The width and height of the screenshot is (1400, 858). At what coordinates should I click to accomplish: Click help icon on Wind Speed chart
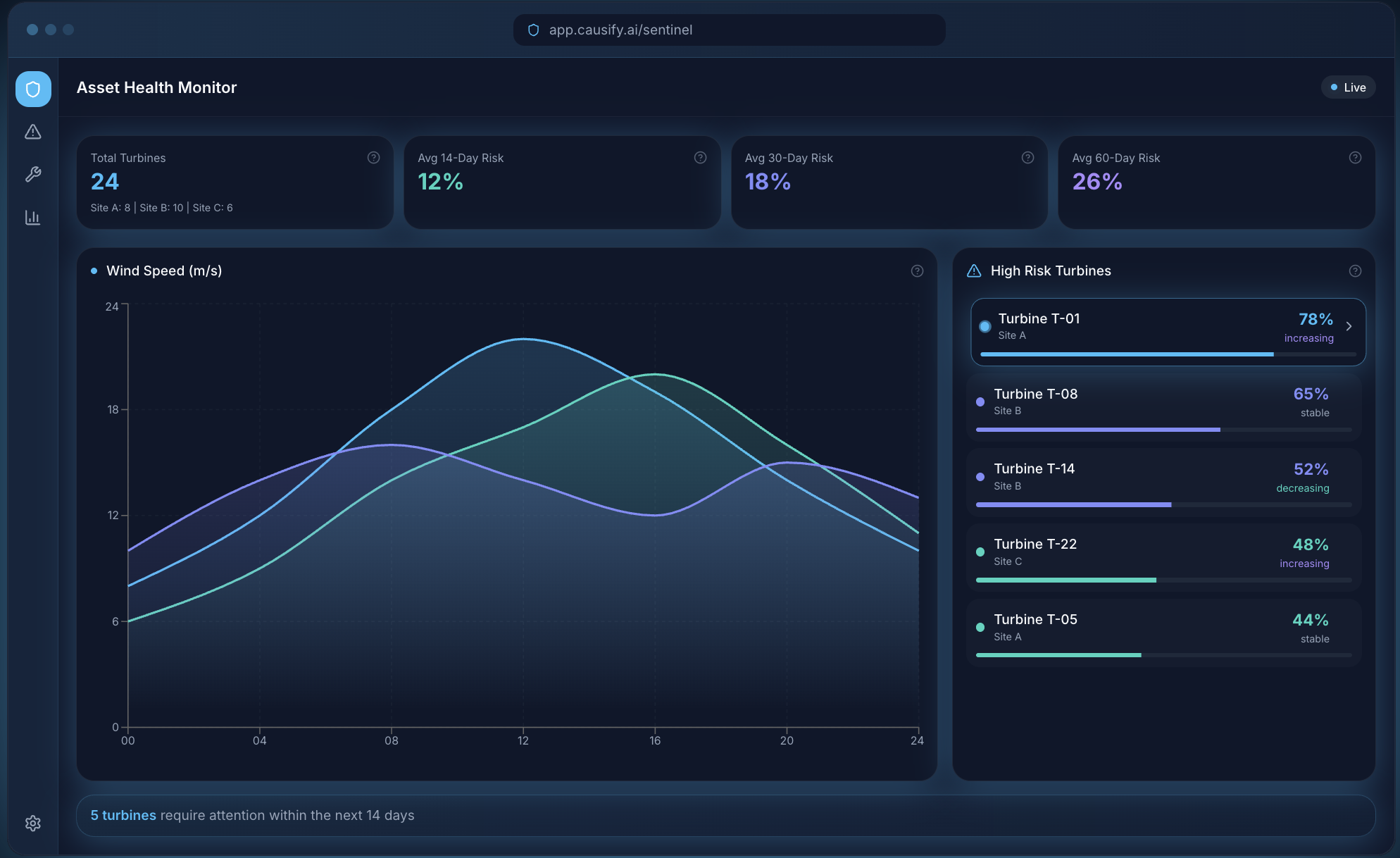(917, 271)
